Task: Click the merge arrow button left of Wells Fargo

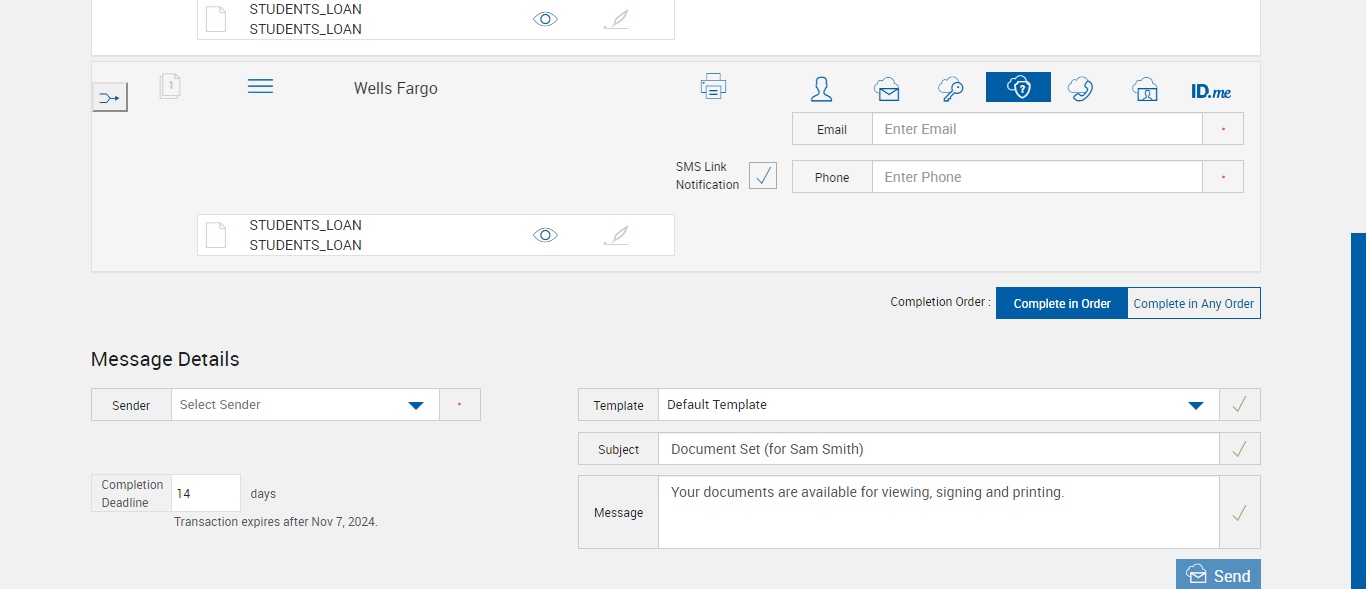Action: (110, 98)
